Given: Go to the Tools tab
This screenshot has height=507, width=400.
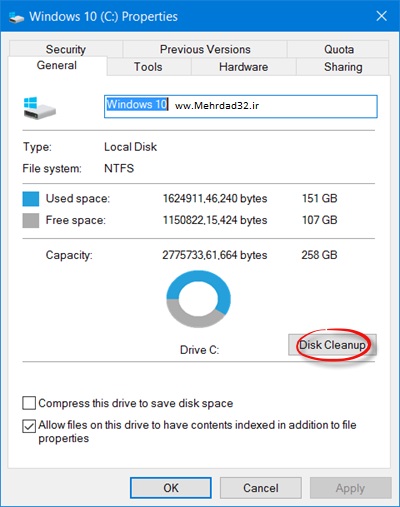Looking at the screenshot, I should click(x=148, y=67).
